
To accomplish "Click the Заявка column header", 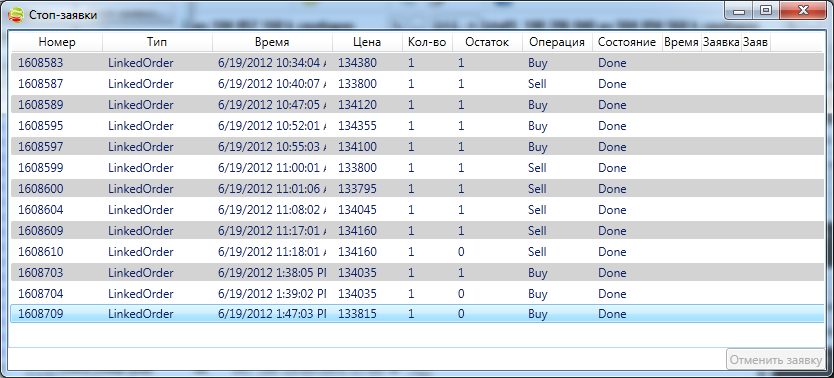I will point(721,42).
